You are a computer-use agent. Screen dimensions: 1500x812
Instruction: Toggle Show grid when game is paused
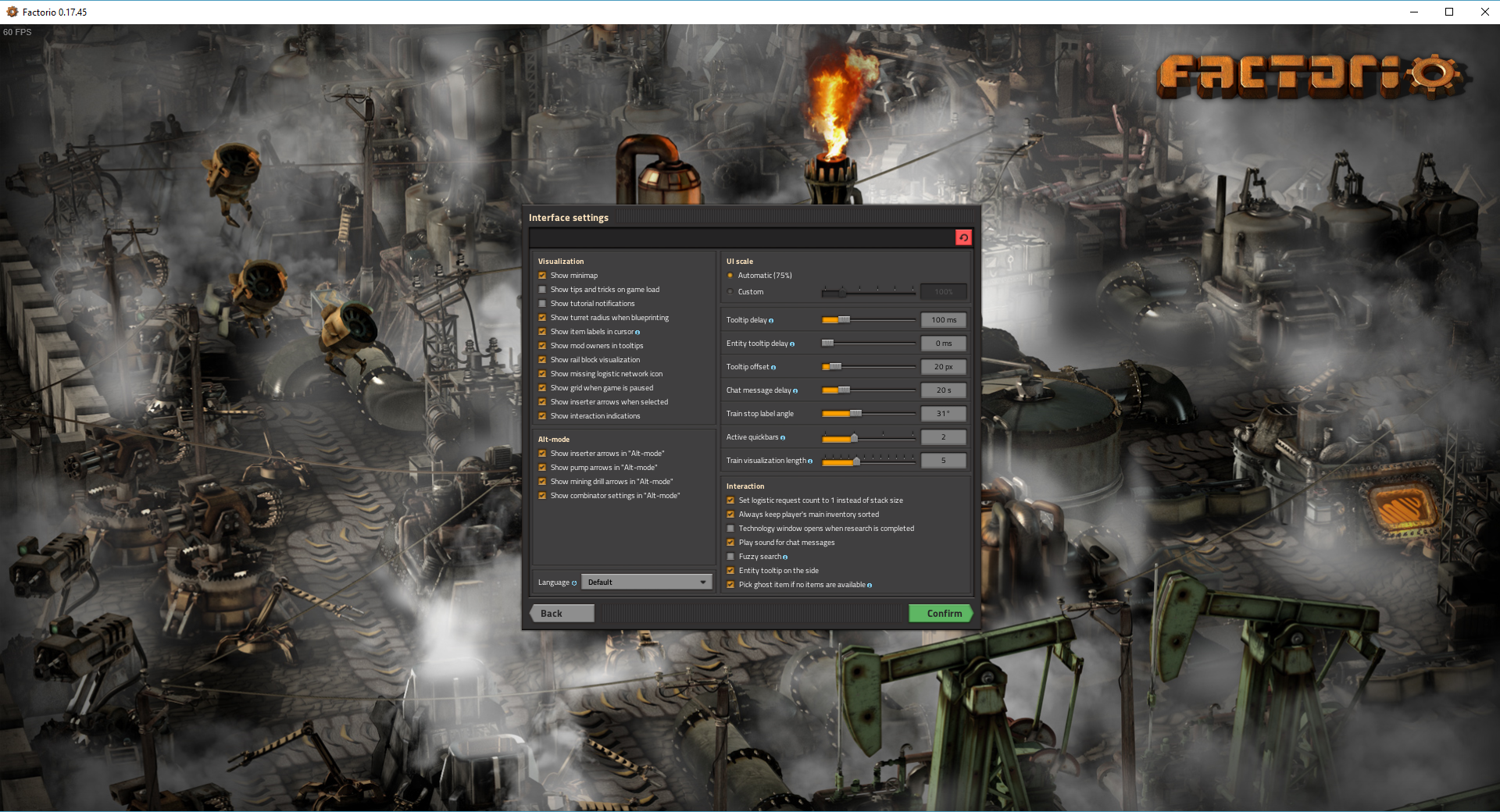542,388
